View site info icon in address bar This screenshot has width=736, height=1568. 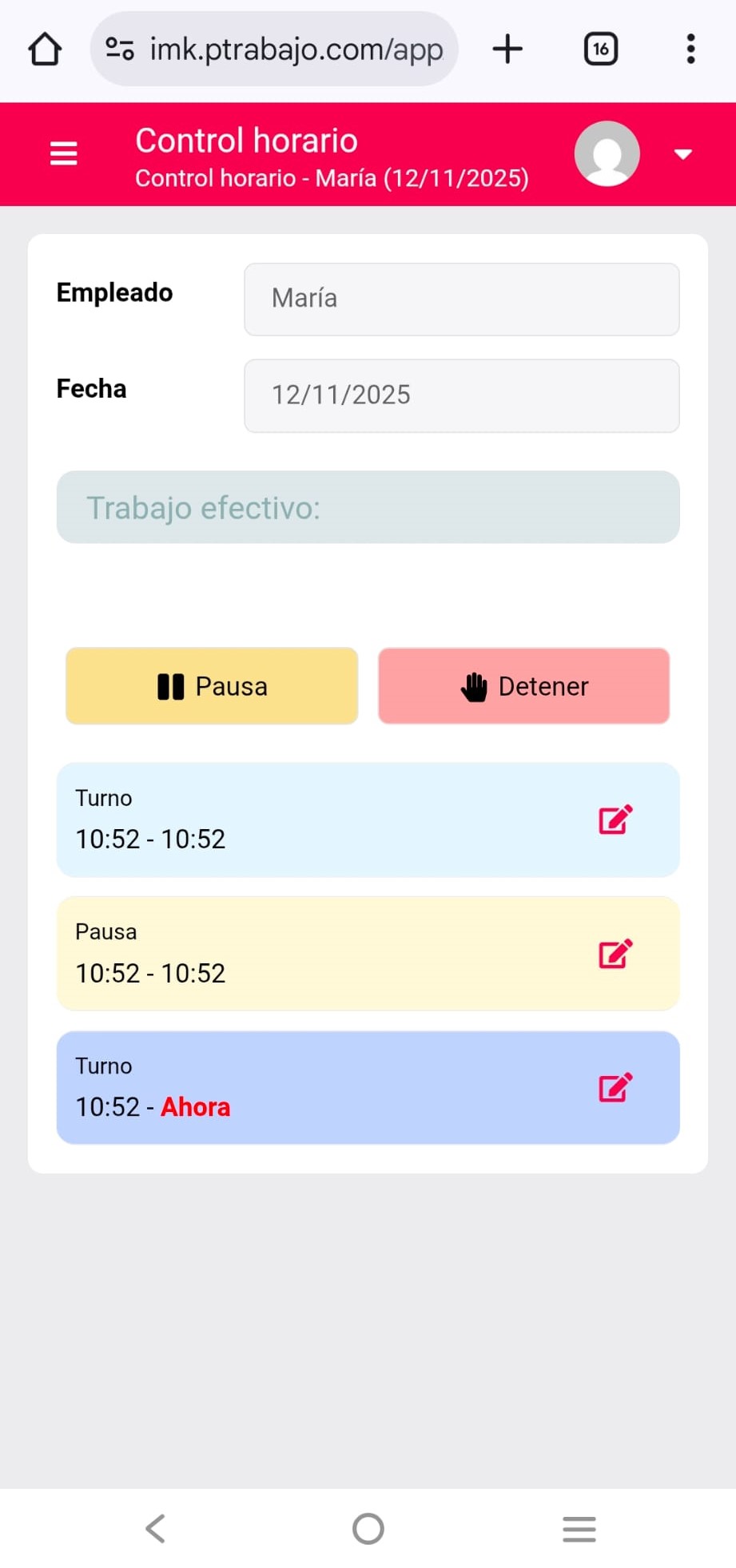pos(120,50)
